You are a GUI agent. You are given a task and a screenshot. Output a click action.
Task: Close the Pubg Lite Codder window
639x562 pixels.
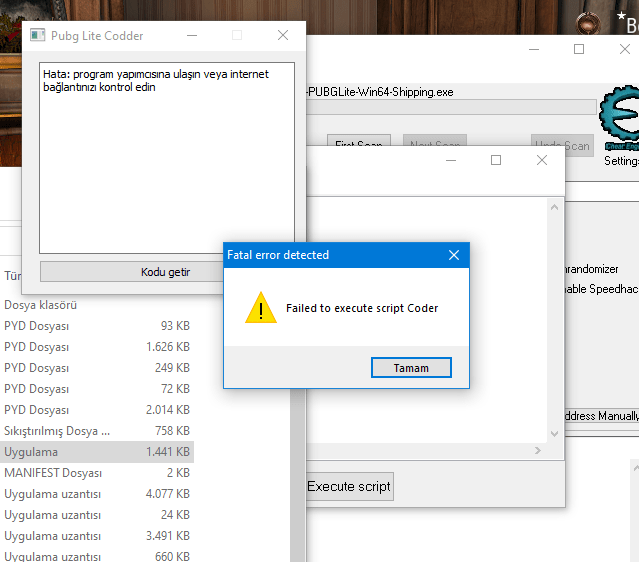283,35
